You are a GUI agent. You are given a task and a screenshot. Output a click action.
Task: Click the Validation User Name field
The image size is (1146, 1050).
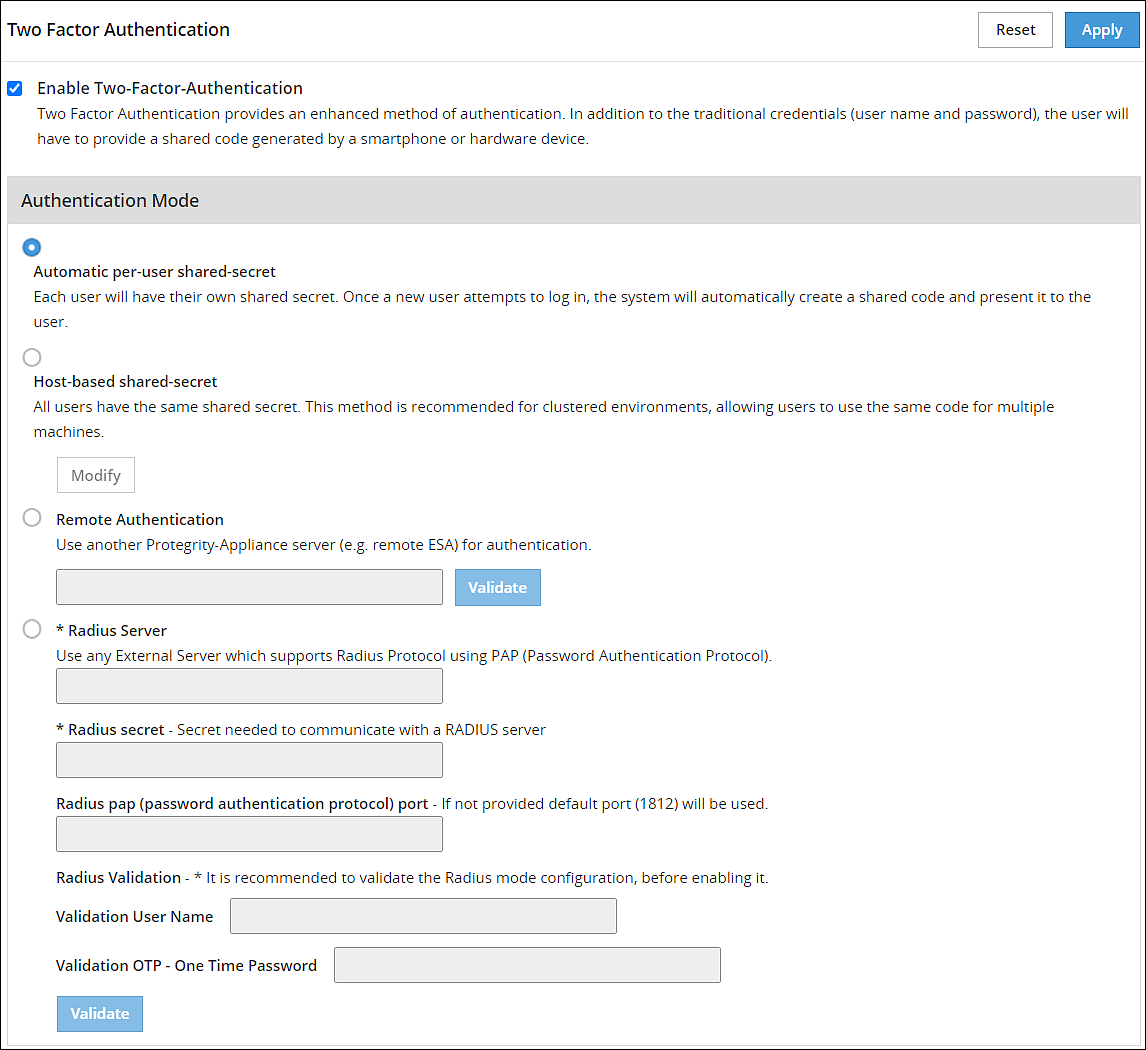423,916
